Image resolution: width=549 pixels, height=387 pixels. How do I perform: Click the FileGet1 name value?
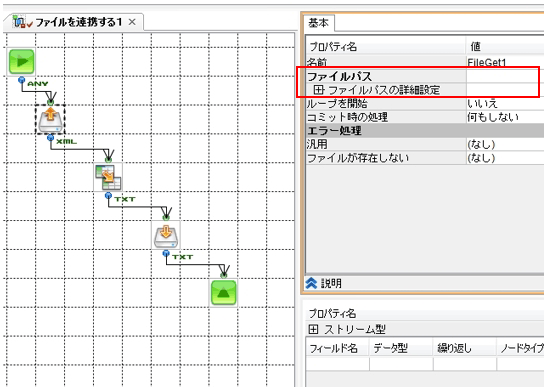click(487, 63)
